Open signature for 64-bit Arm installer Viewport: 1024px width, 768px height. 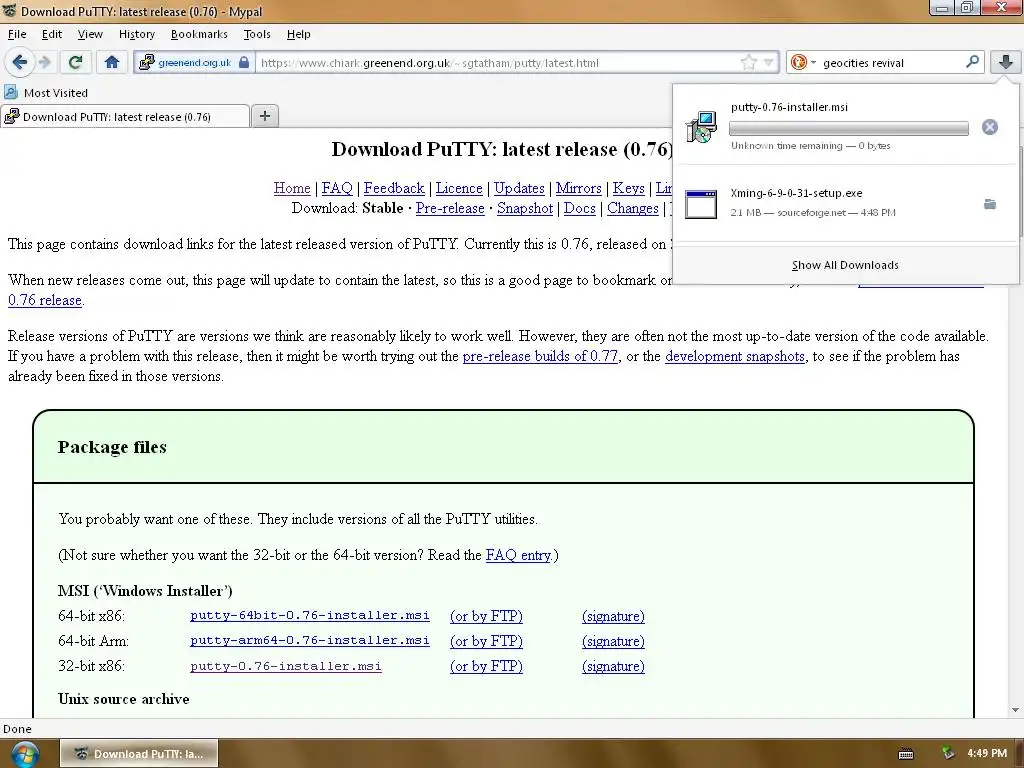(613, 641)
